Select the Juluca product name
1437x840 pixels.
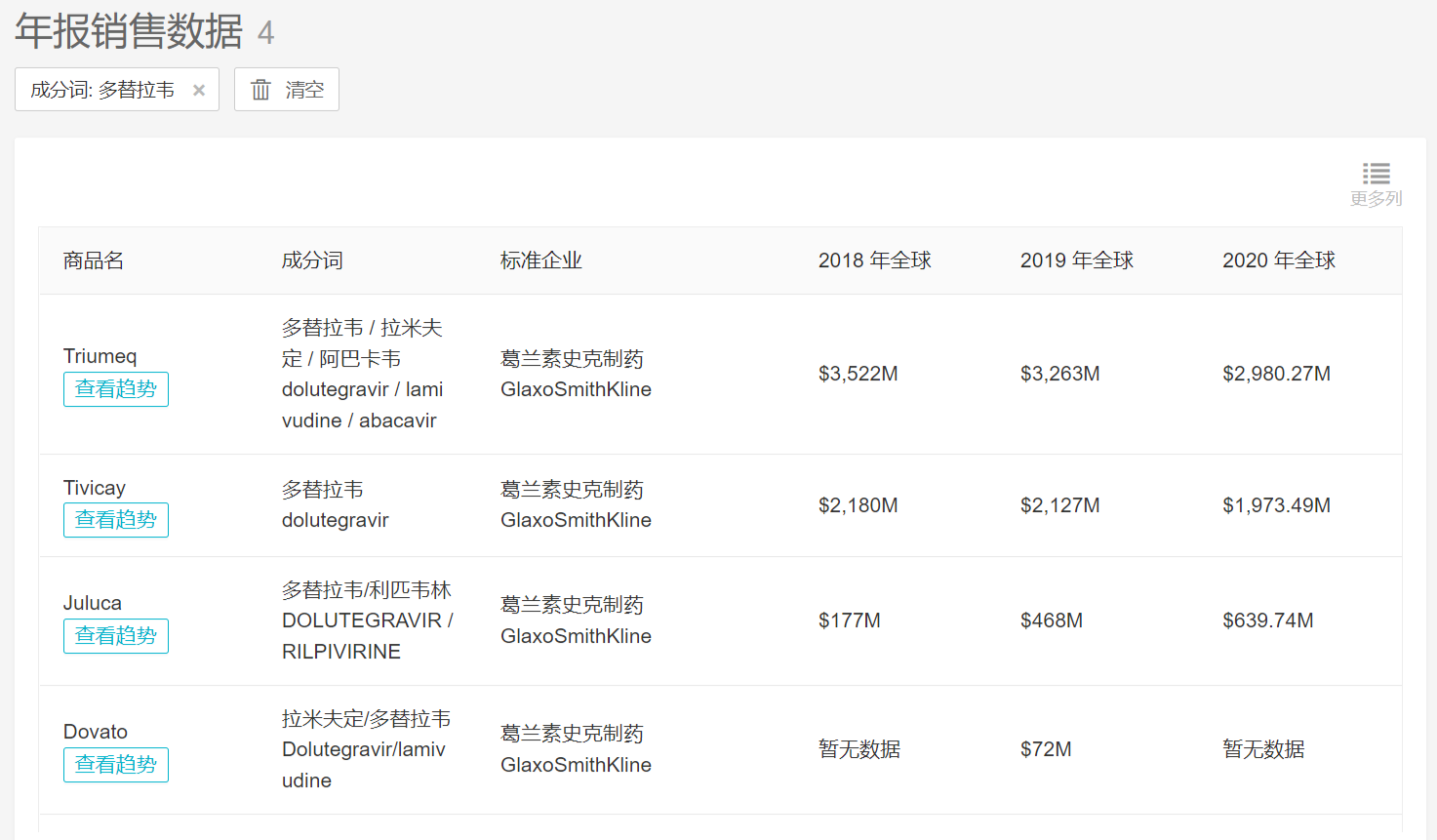pos(93,603)
